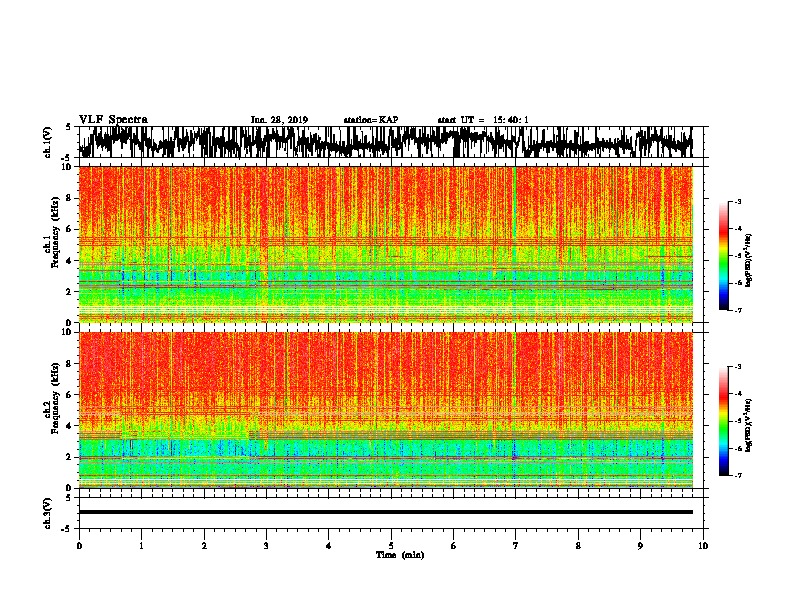Click the "Time (min)" x-axis label
Image resolution: width=792 pixels, height=612 pixels.
click(x=400, y=555)
